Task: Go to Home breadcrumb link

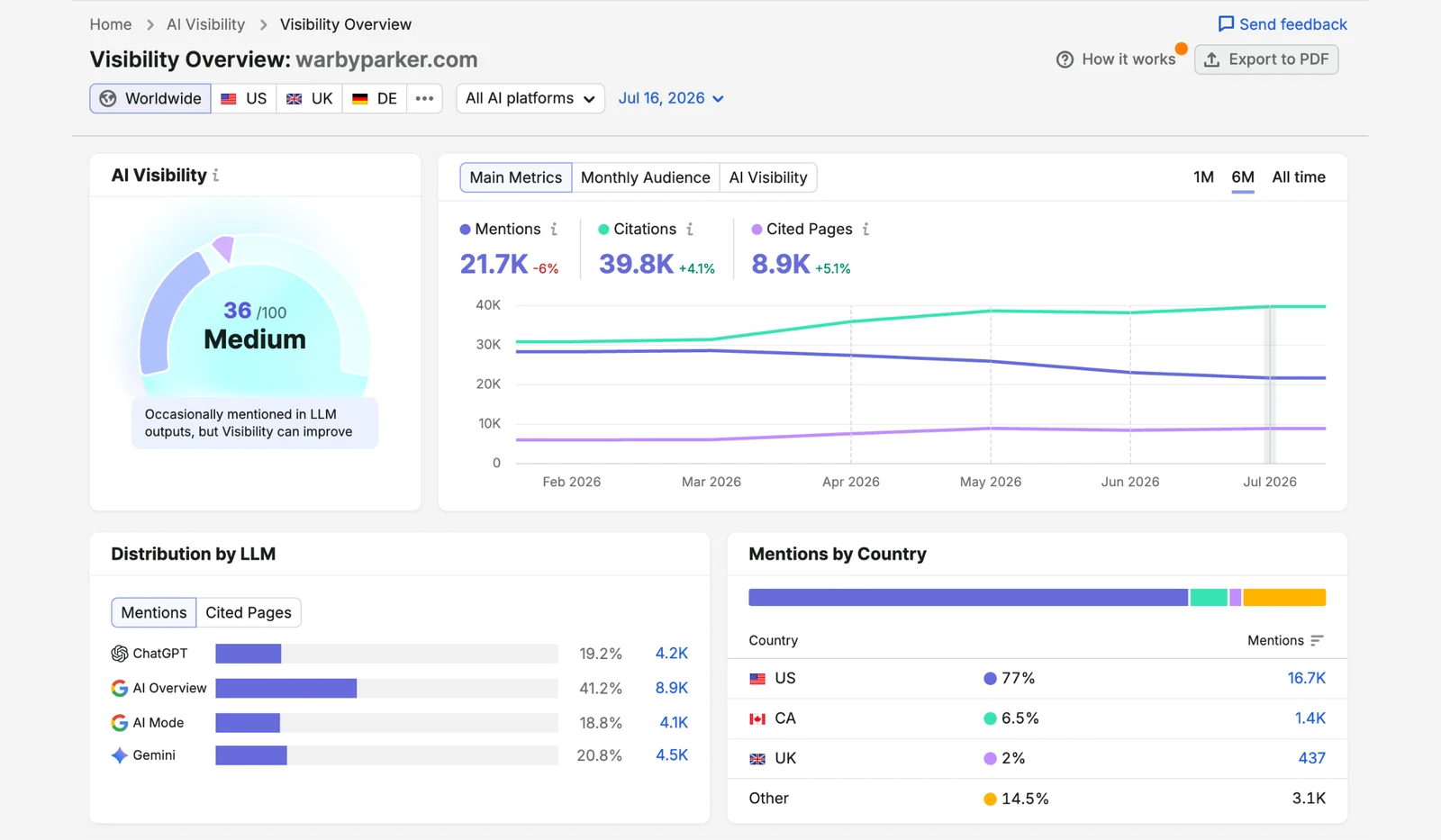Action: click(x=111, y=25)
